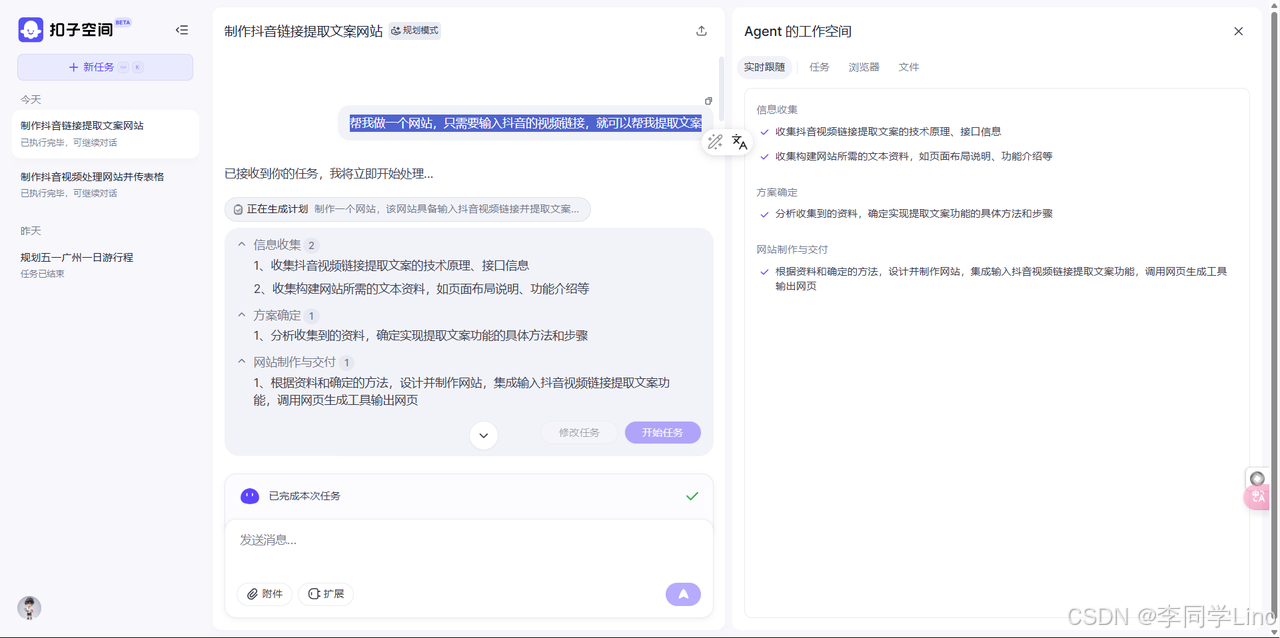Click the purple bot avatar icon
The image size is (1280, 638).
[x=250, y=496]
